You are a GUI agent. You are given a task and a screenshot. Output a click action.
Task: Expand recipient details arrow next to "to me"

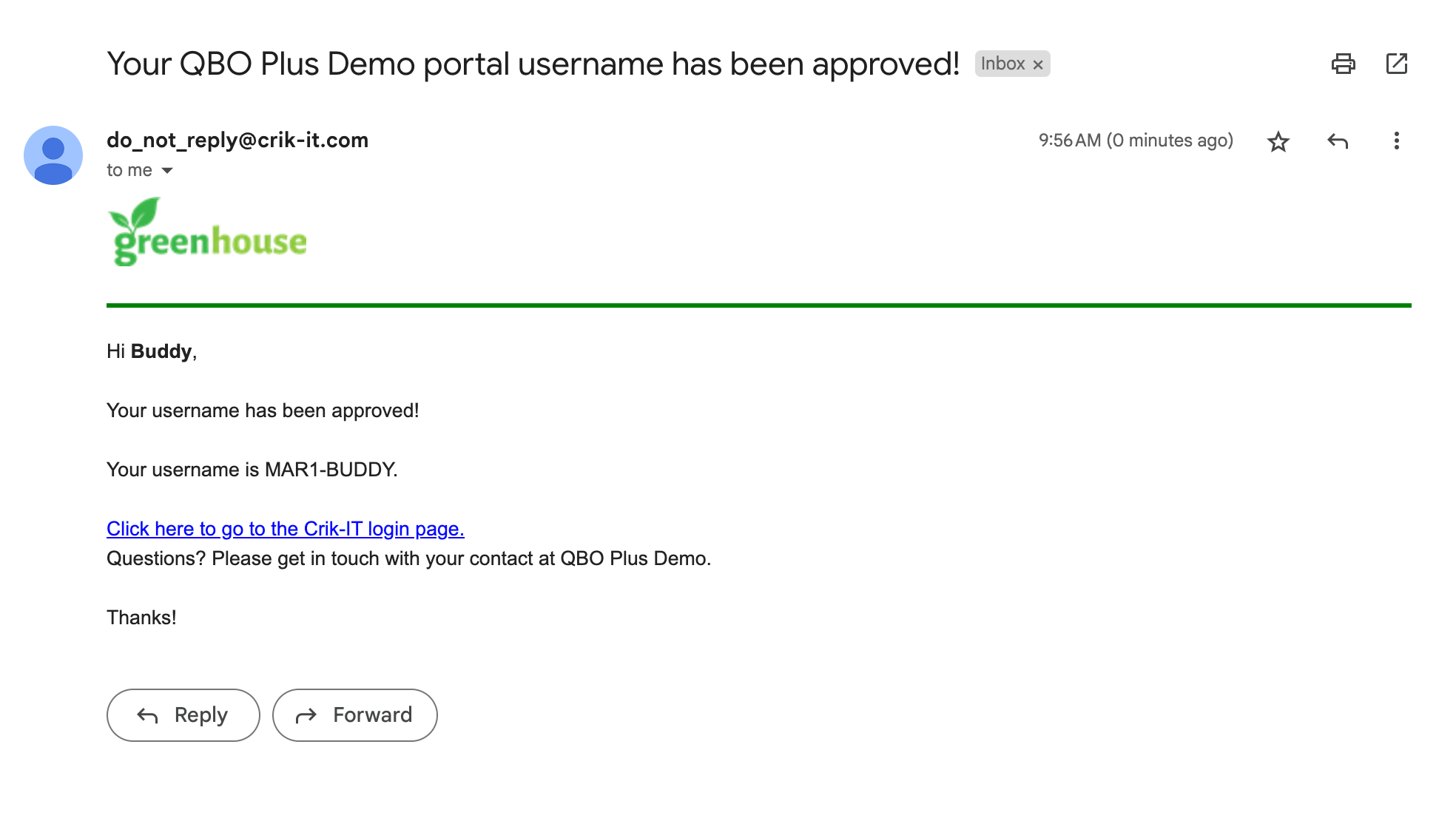(168, 171)
